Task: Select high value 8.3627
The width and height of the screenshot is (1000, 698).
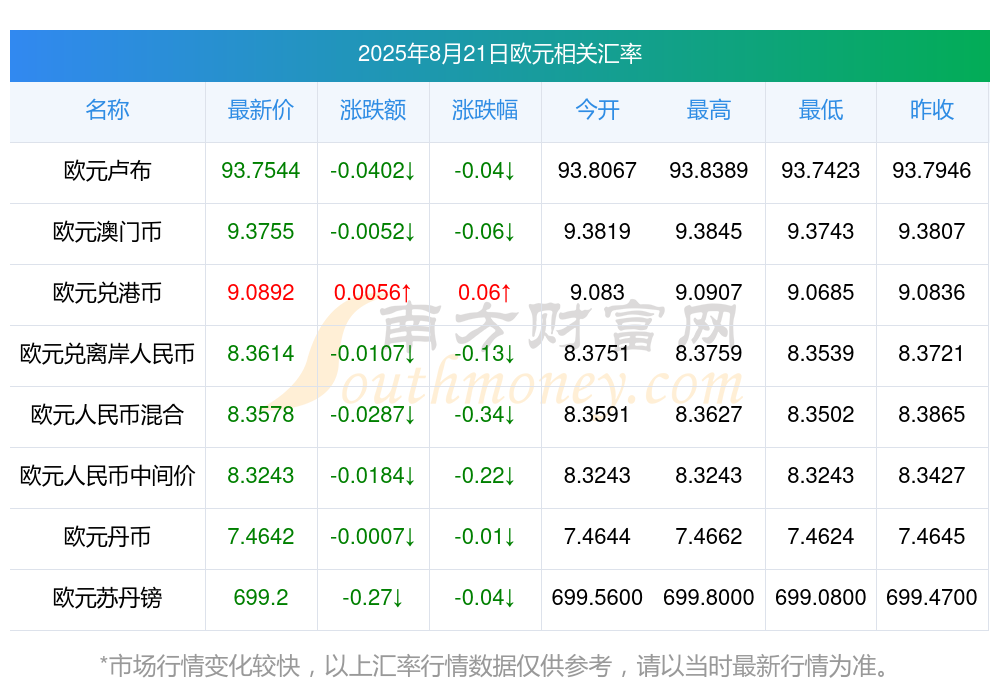Action: (709, 415)
